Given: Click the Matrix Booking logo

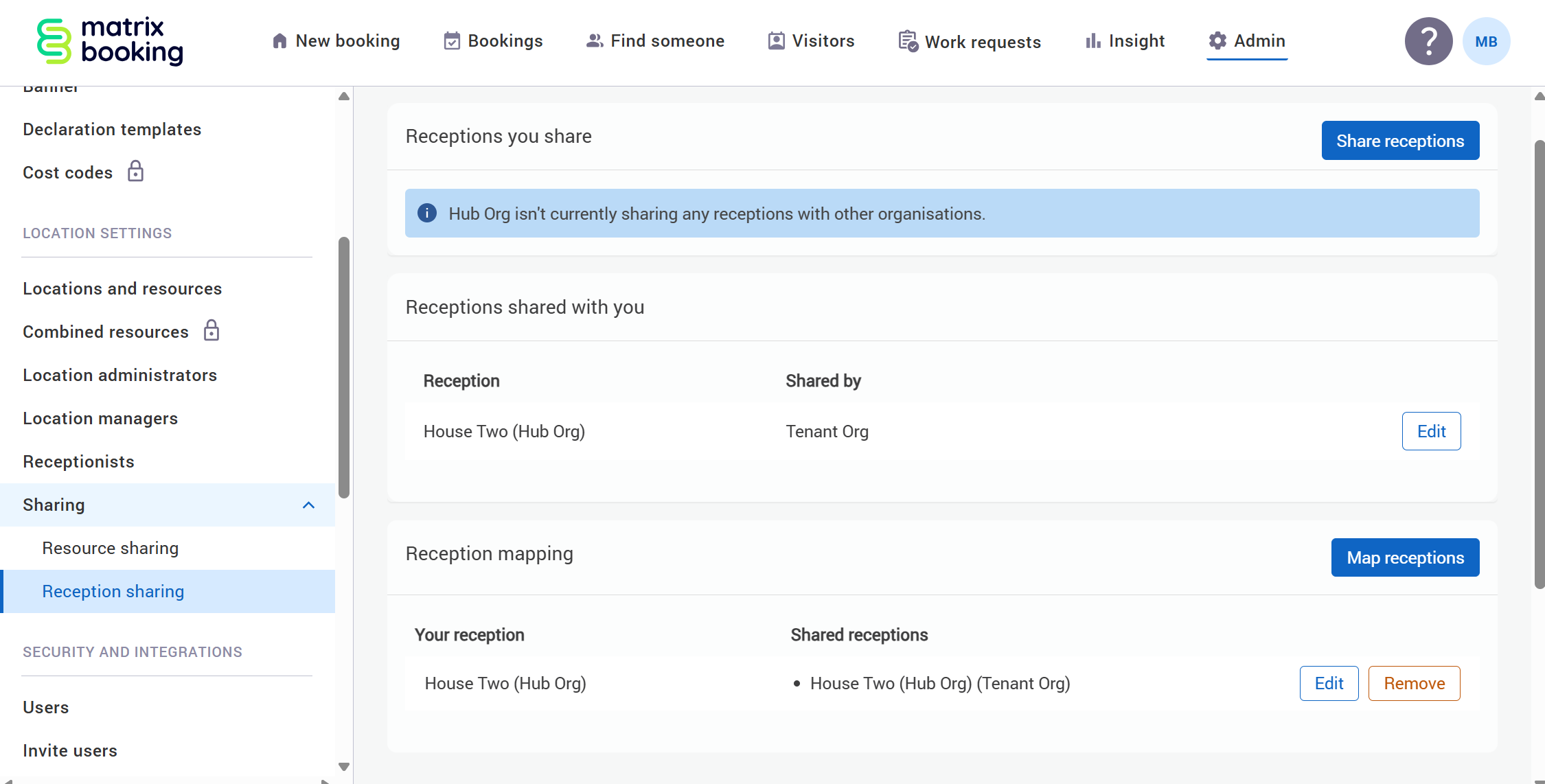Looking at the screenshot, I should 110,41.
